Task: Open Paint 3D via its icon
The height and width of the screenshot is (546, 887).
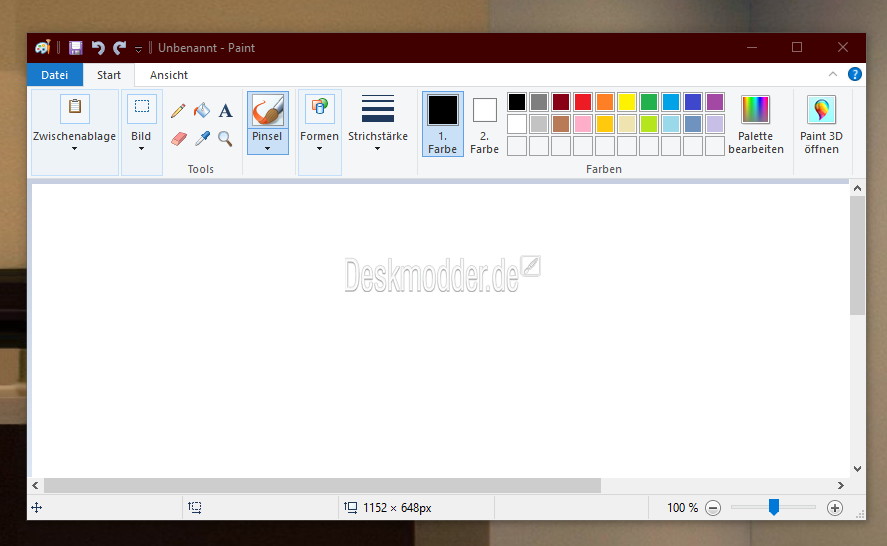Action: pyautogui.click(x=821, y=109)
